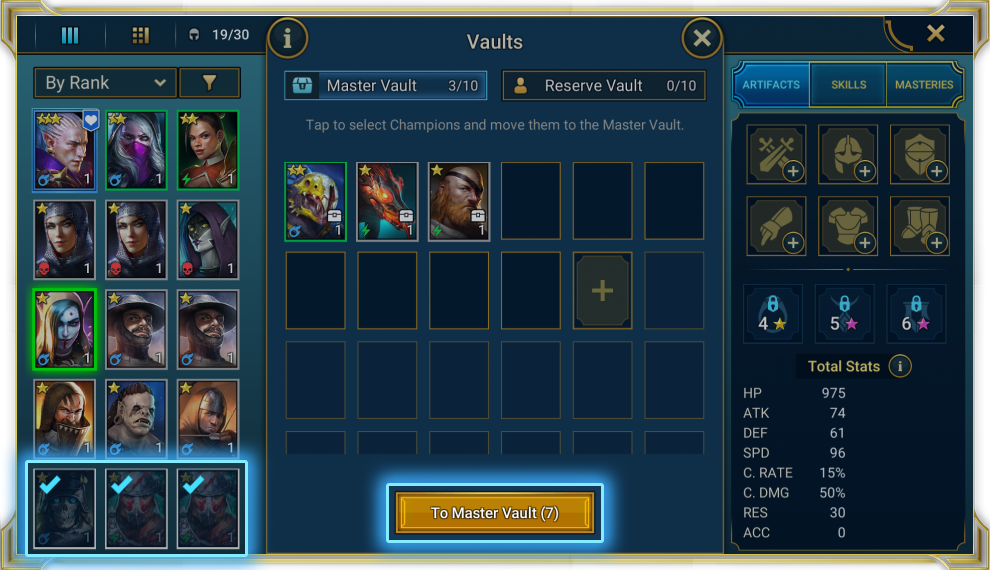The height and width of the screenshot is (570, 990).
Task: Click the Total Stats info icon
Action: click(x=900, y=366)
